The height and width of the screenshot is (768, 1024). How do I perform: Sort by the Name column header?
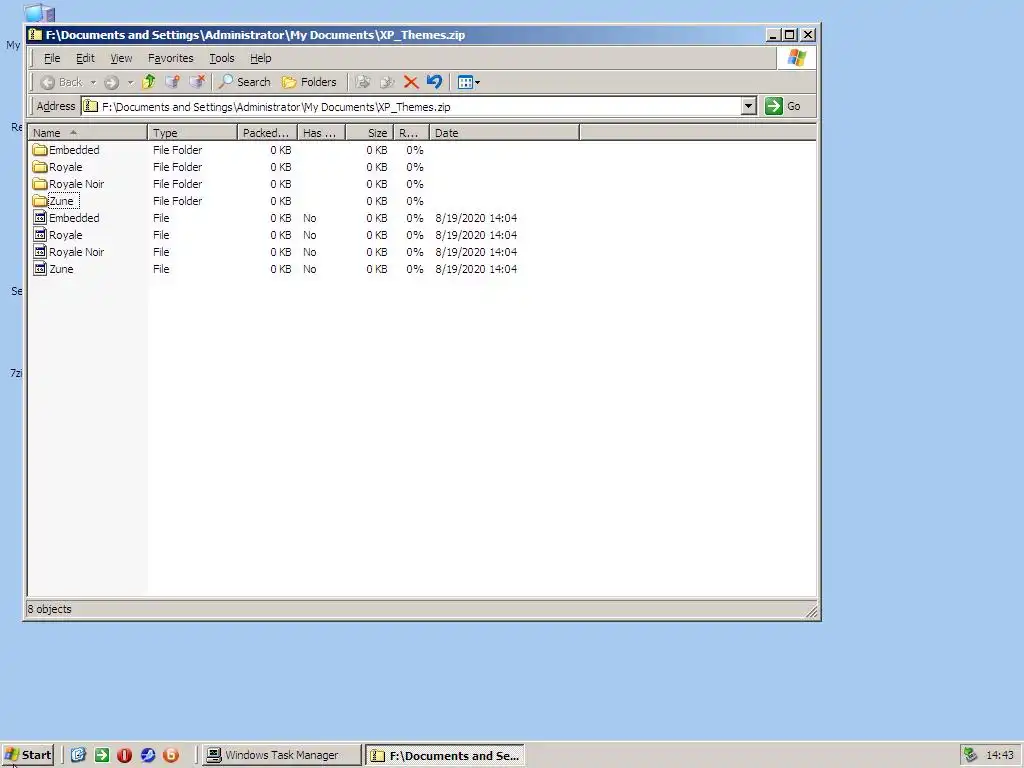88,133
